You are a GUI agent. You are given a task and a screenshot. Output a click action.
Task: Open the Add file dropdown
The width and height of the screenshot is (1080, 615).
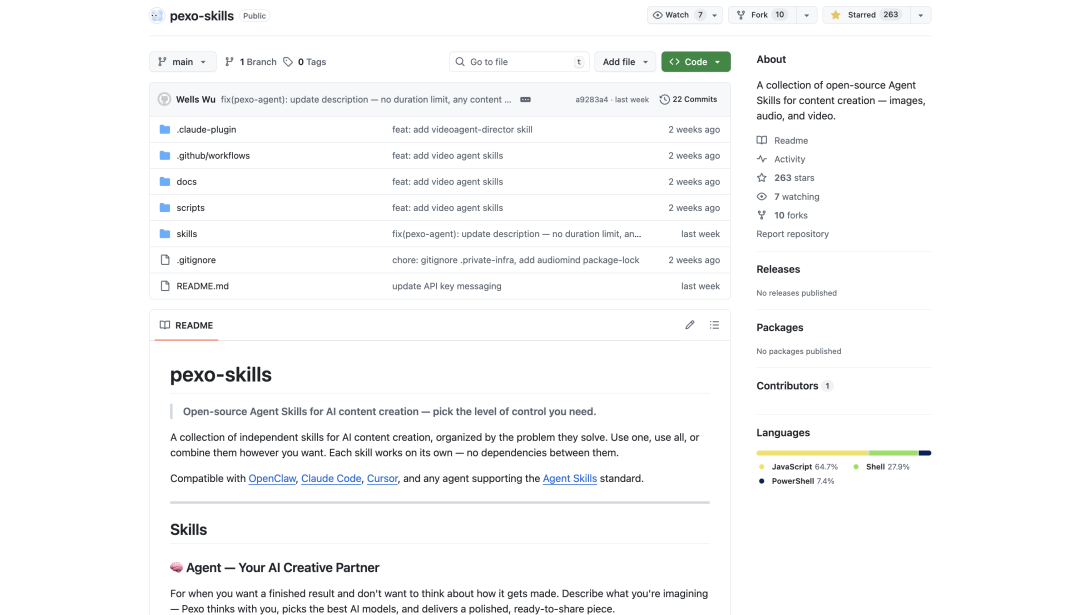point(625,62)
